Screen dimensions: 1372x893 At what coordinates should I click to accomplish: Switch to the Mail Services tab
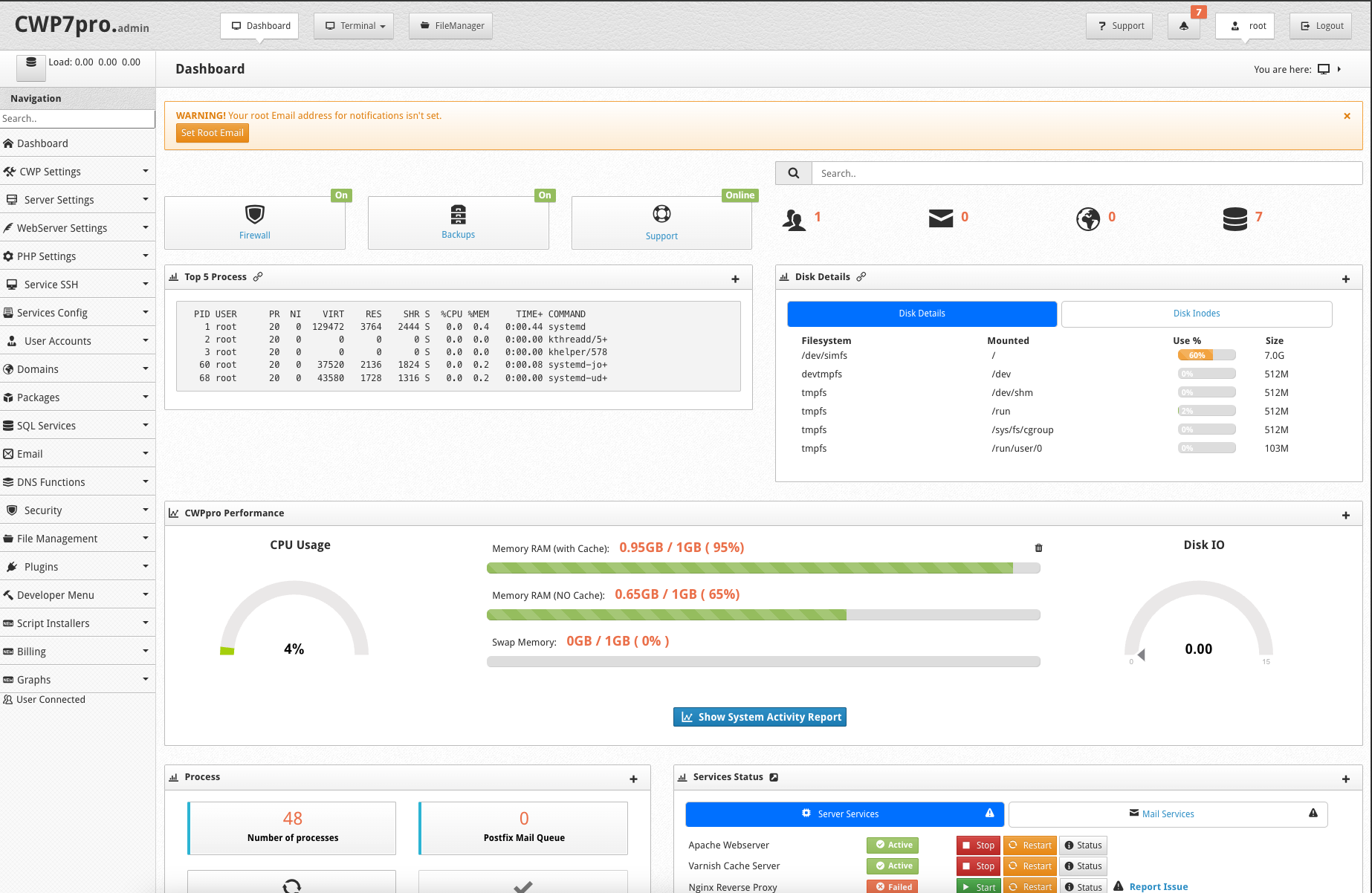click(x=1168, y=814)
